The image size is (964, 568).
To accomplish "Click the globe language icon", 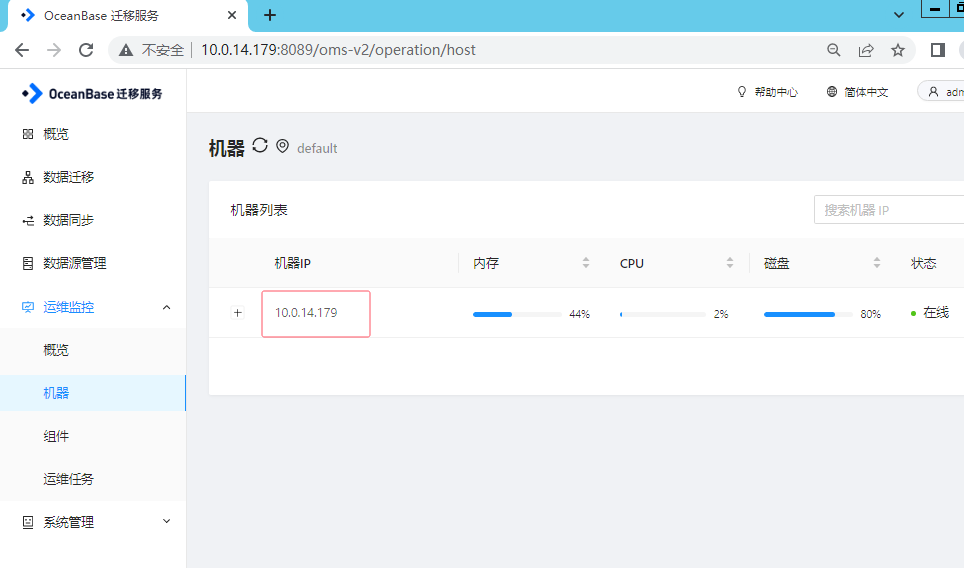I will (x=832, y=92).
